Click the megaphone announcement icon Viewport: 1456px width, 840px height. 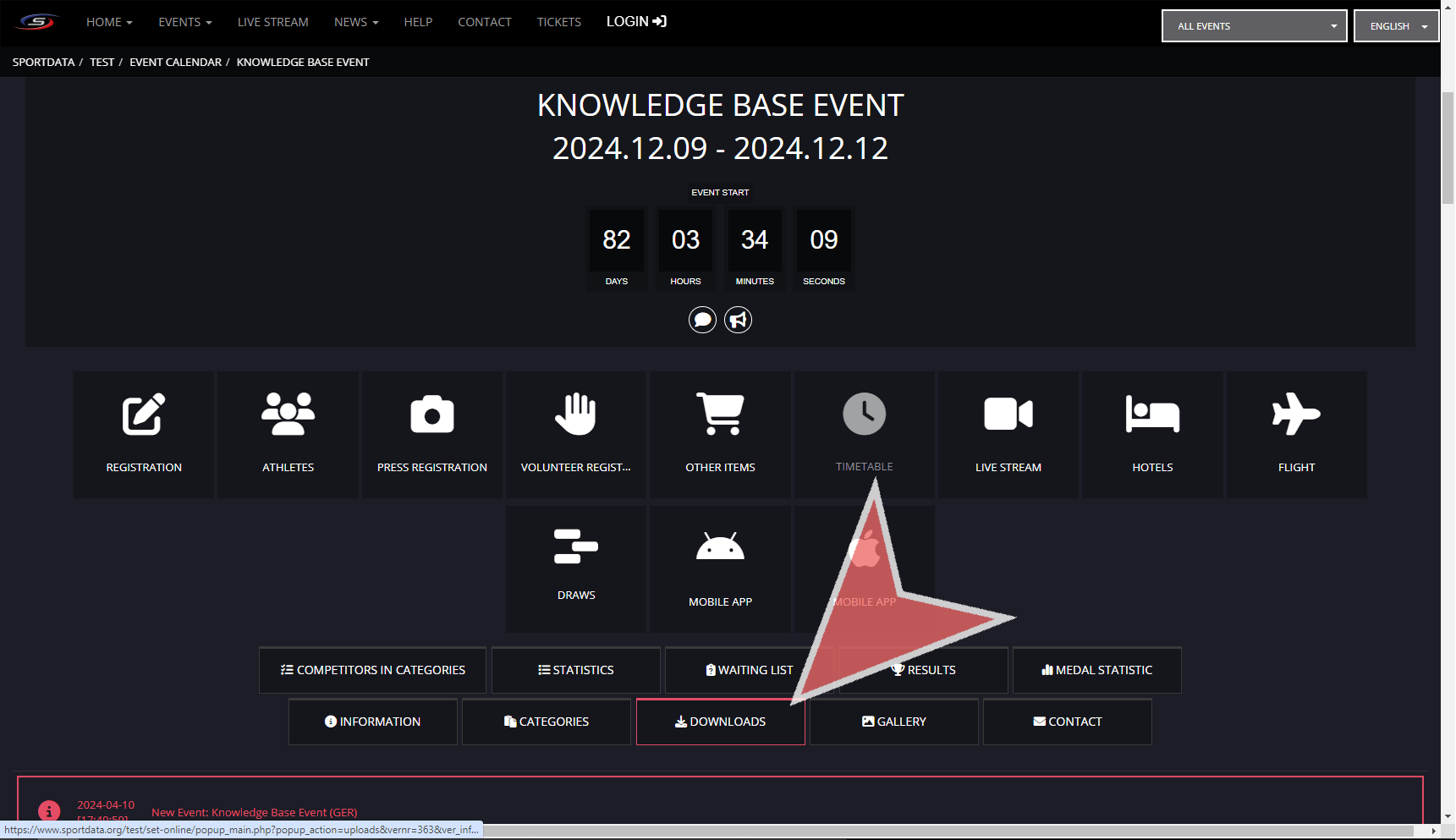(738, 320)
